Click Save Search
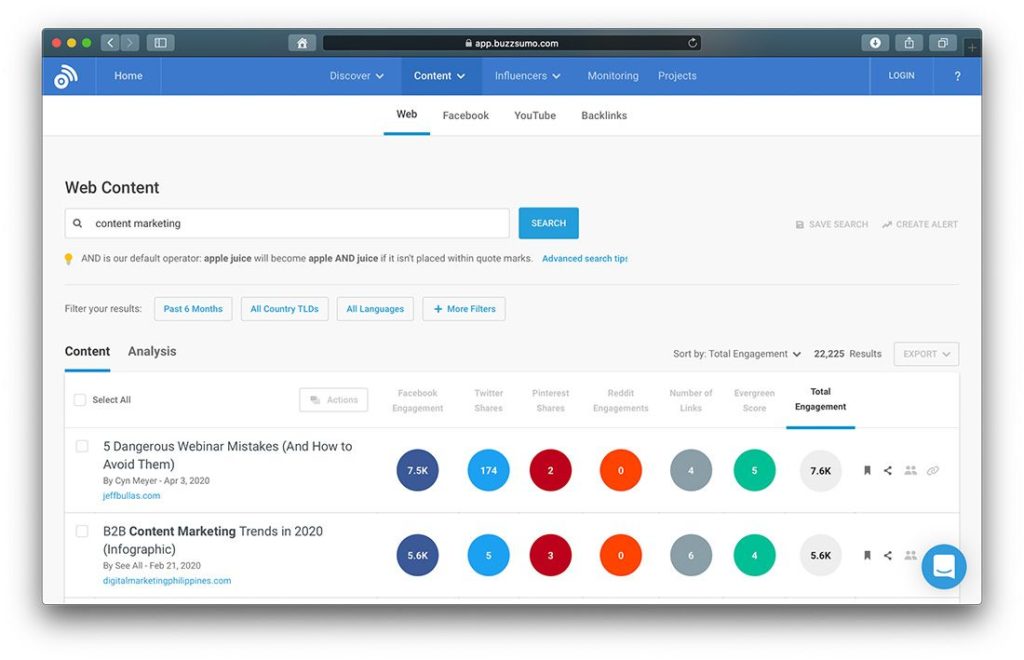The image size is (1024, 660). pos(832,225)
